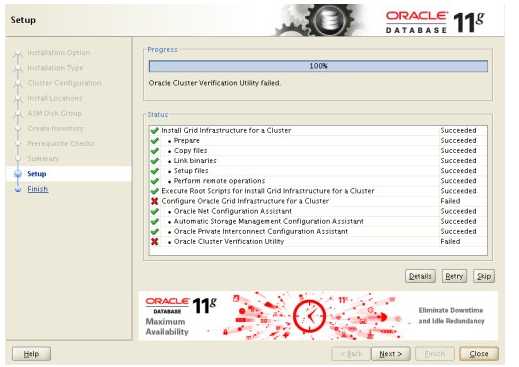Select the 'Install Grid Infrastructure for a Cluster' row
The image size is (519, 367).
(x=318, y=130)
